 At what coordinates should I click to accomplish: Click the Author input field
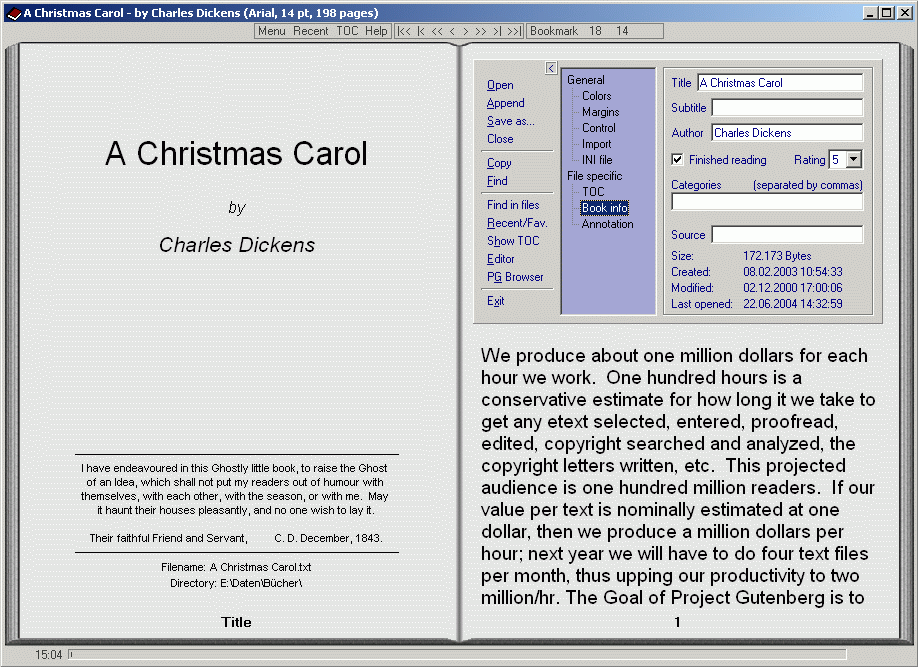pyautogui.click(x=787, y=132)
